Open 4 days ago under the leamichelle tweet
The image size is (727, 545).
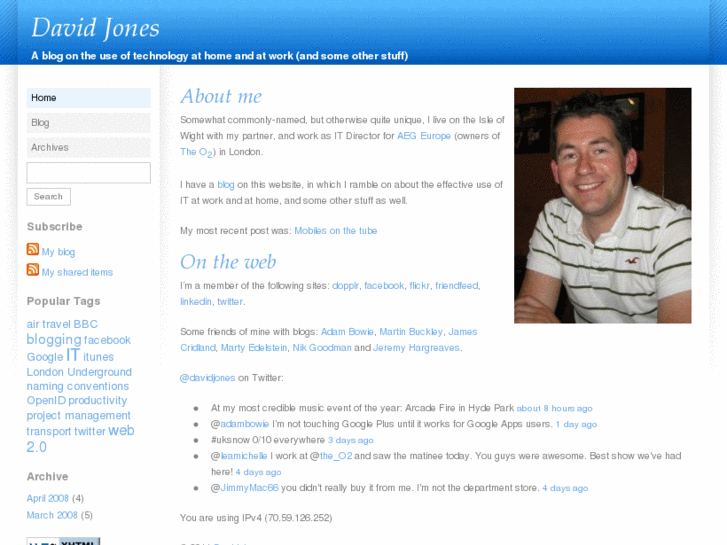(x=258, y=472)
